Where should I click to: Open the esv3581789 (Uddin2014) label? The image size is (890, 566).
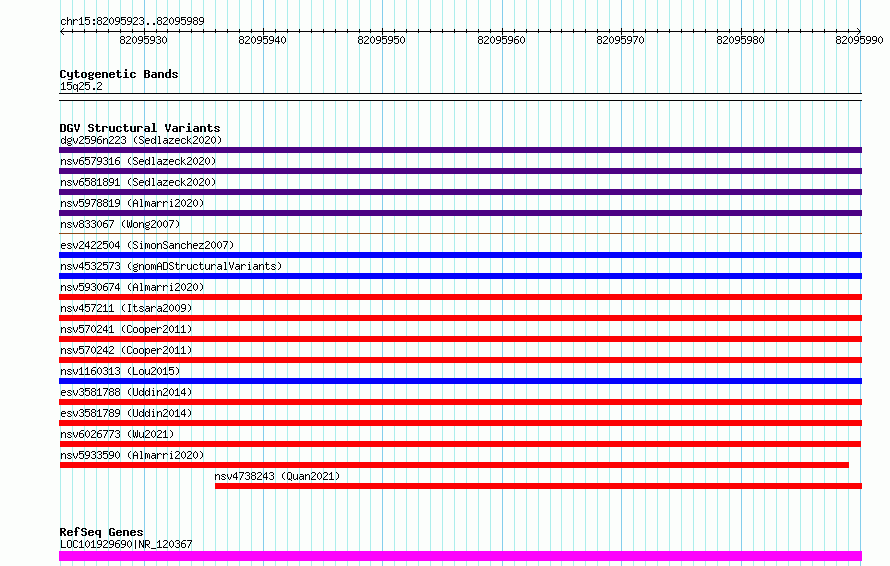126,413
